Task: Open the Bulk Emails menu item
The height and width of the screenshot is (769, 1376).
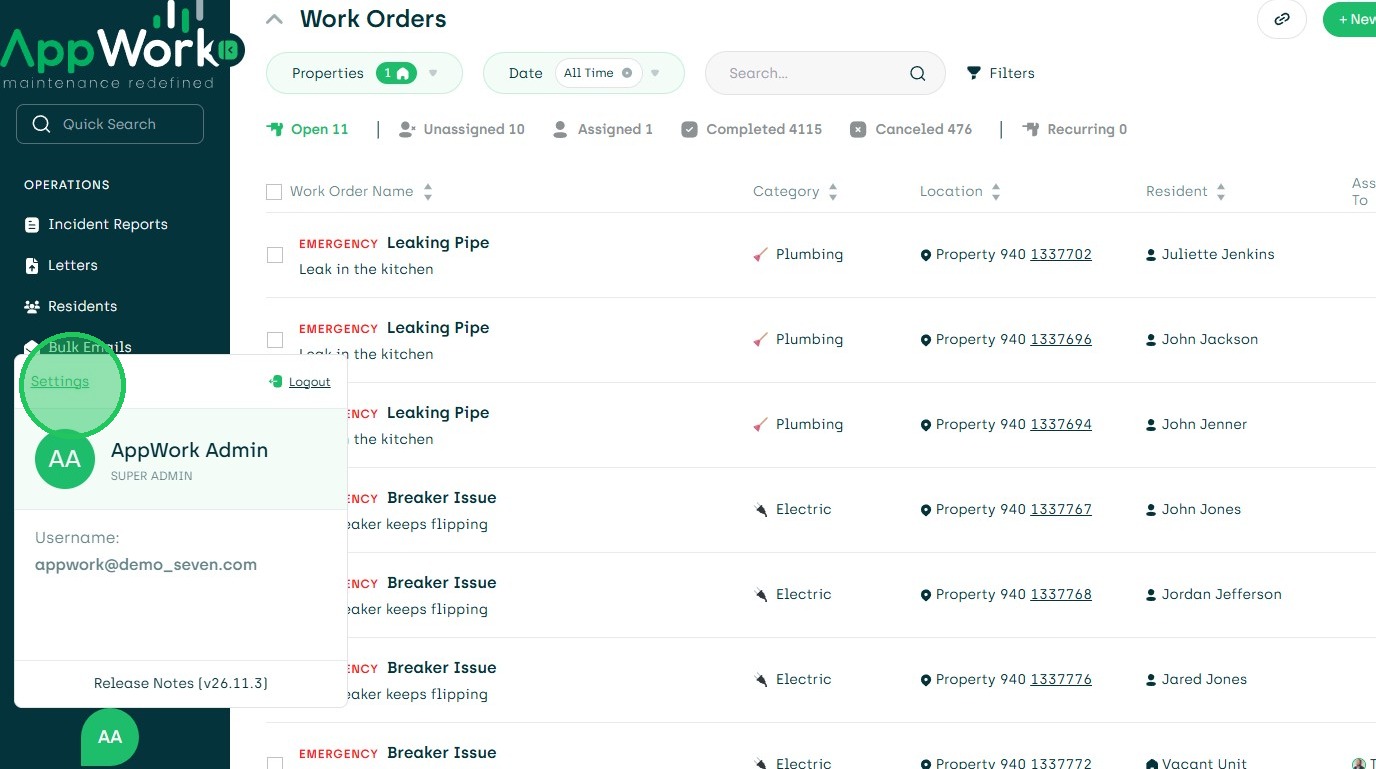Action: (78, 347)
